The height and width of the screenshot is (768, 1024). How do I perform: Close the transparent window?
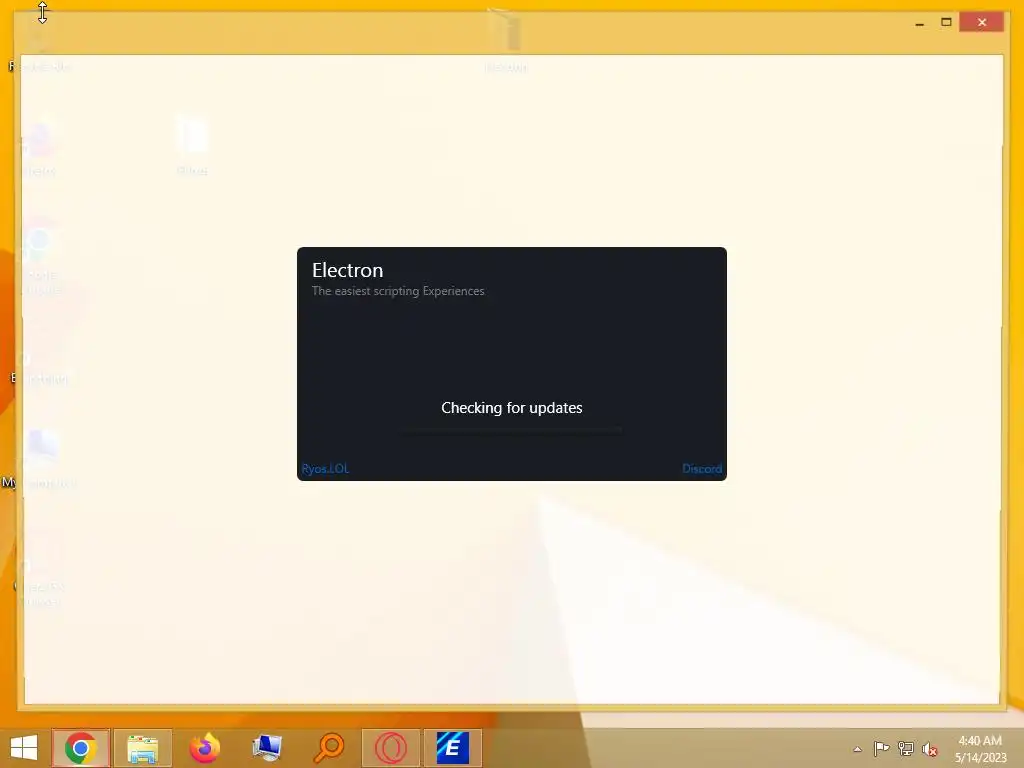[x=982, y=23]
